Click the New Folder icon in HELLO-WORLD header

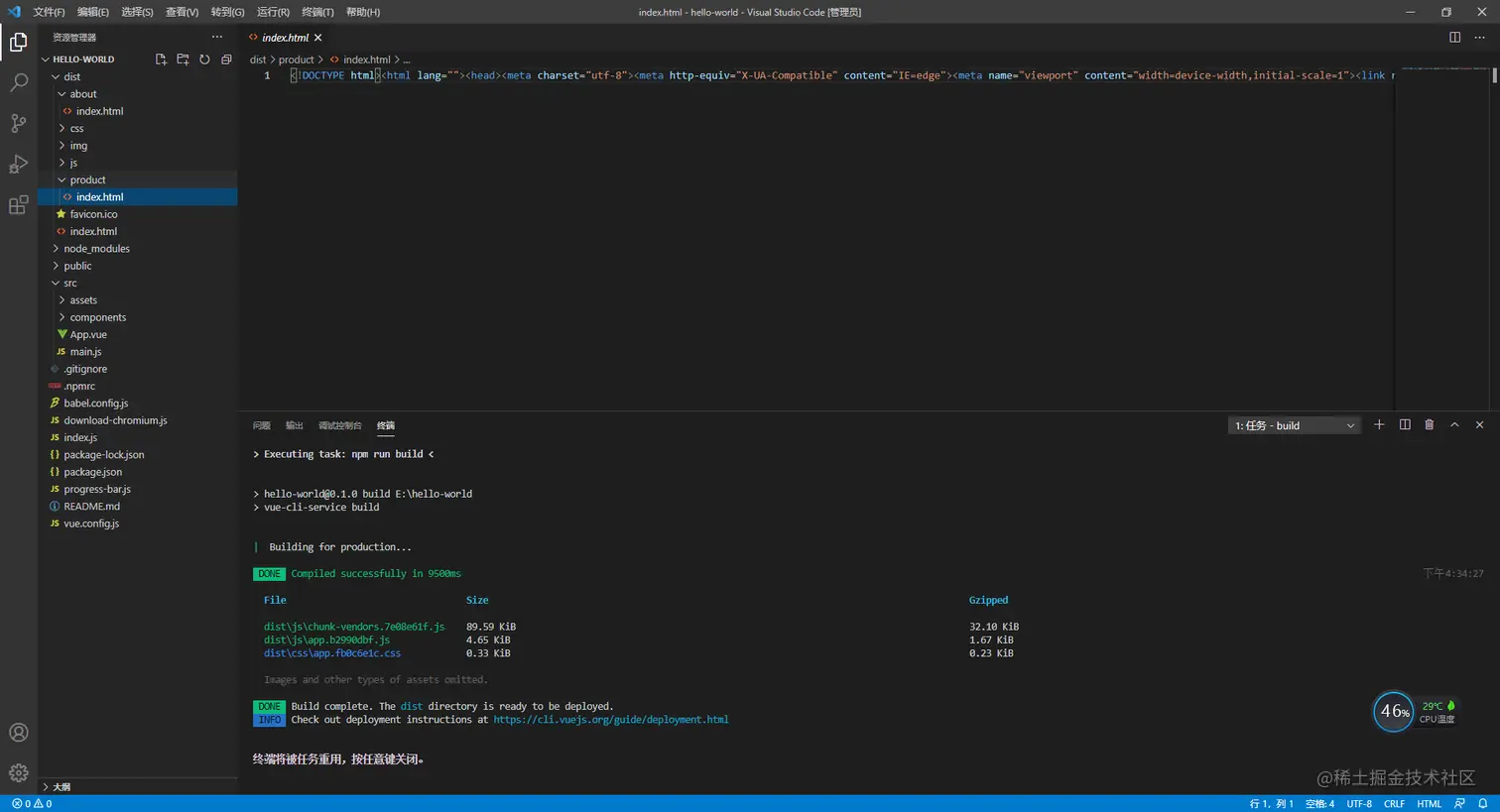tap(183, 59)
